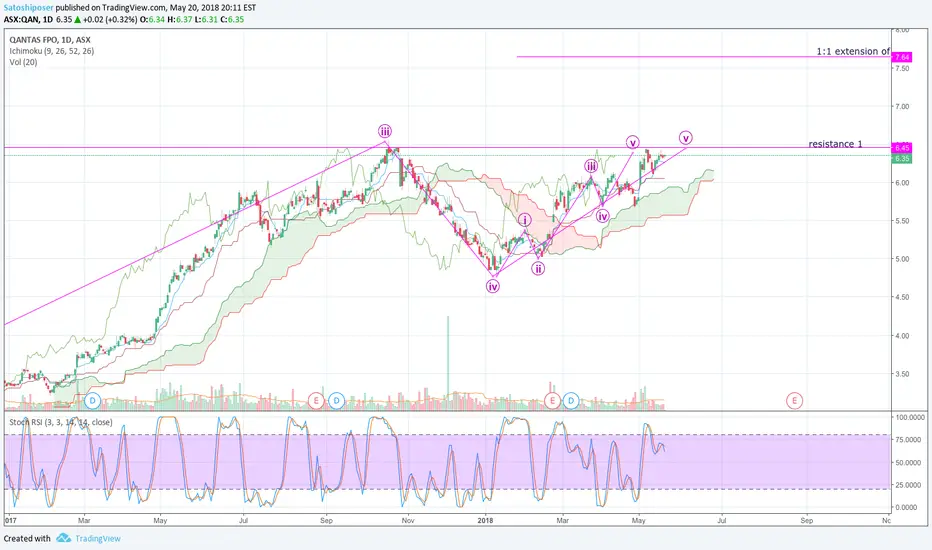Click the future earnings E marker before September 2018
Screen dimensions: 932x550
(x=794, y=400)
